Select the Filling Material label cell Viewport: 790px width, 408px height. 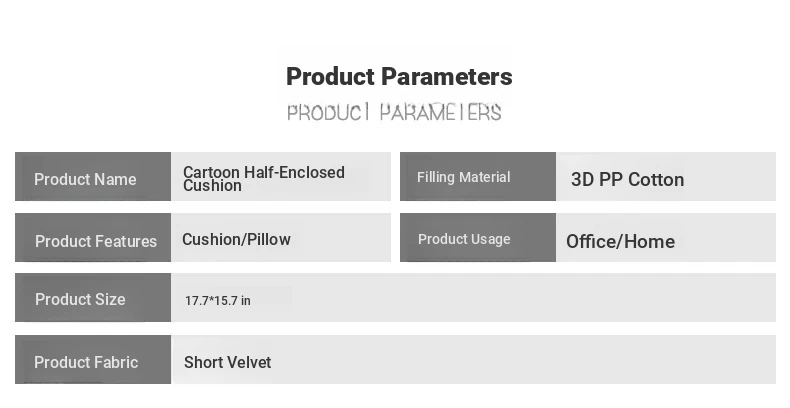pos(478,176)
